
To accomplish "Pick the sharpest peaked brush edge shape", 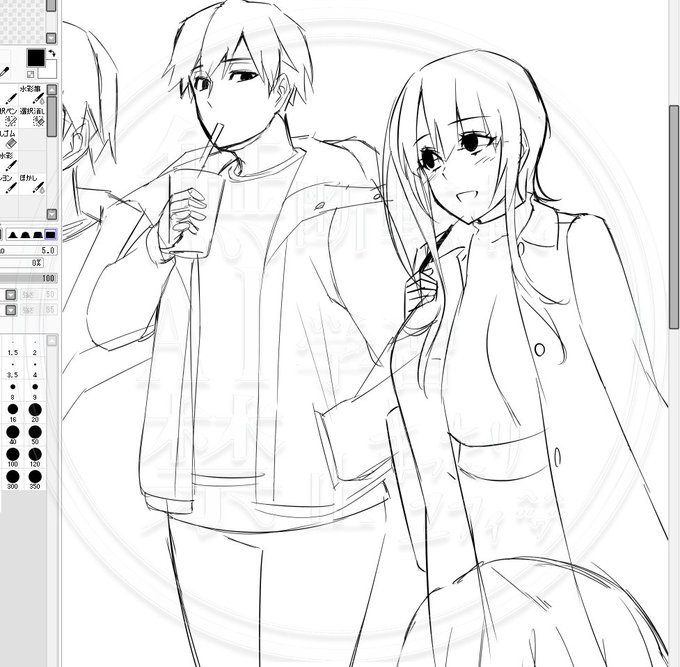I will [x=13, y=235].
